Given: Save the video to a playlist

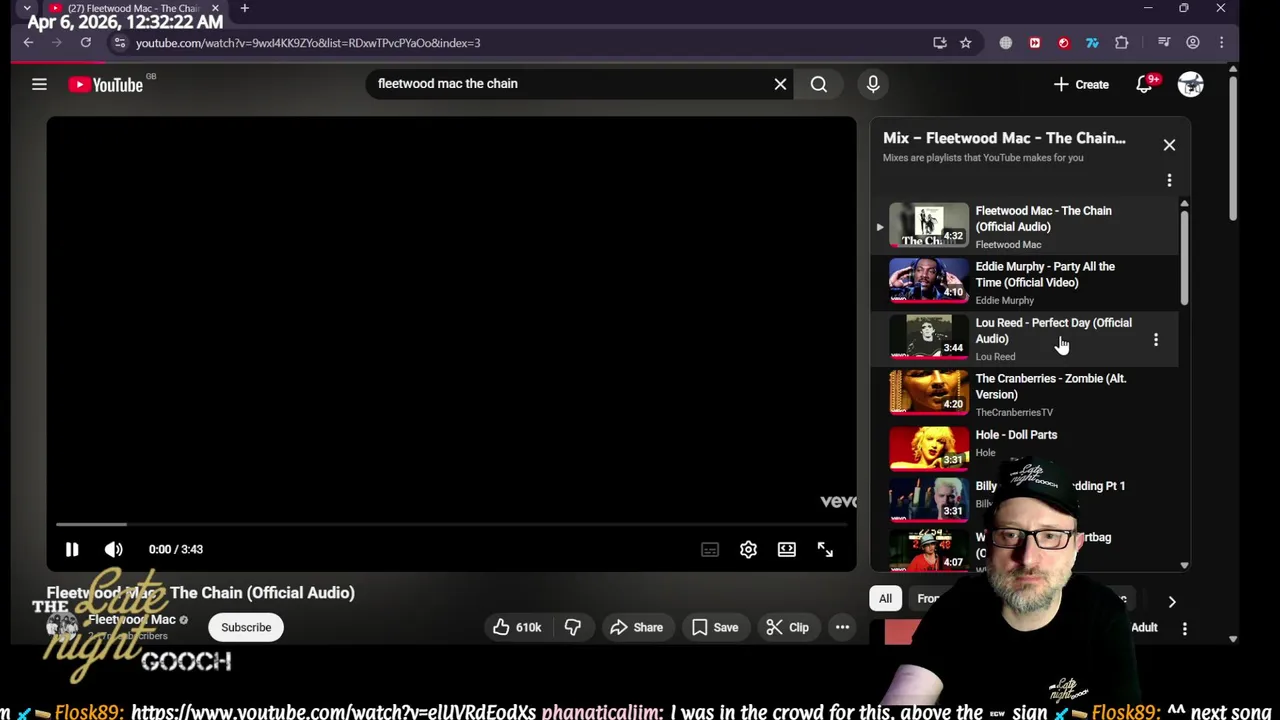Looking at the screenshot, I should pyautogui.click(x=715, y=627).
